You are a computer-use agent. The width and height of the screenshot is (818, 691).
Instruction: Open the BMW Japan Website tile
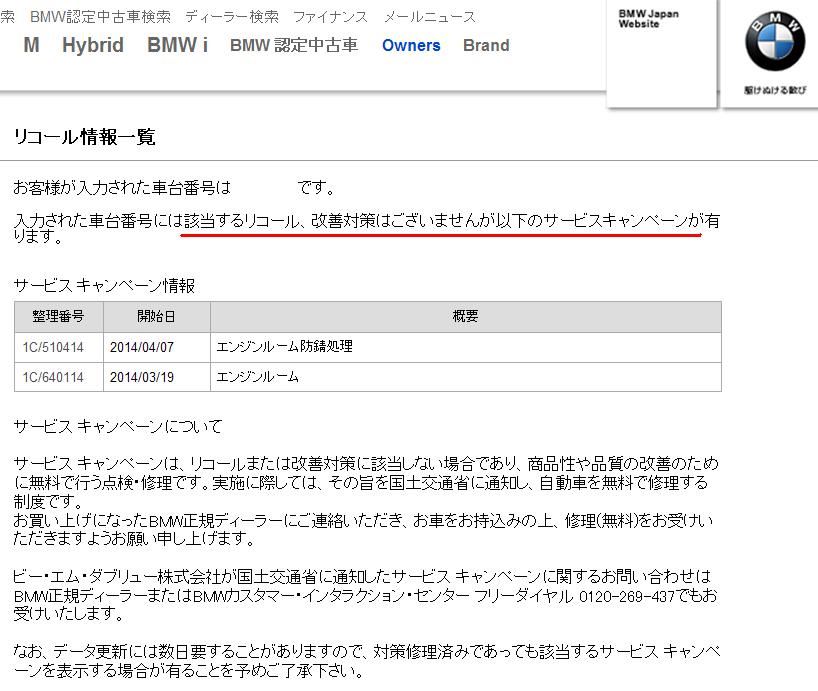(661, 53)
